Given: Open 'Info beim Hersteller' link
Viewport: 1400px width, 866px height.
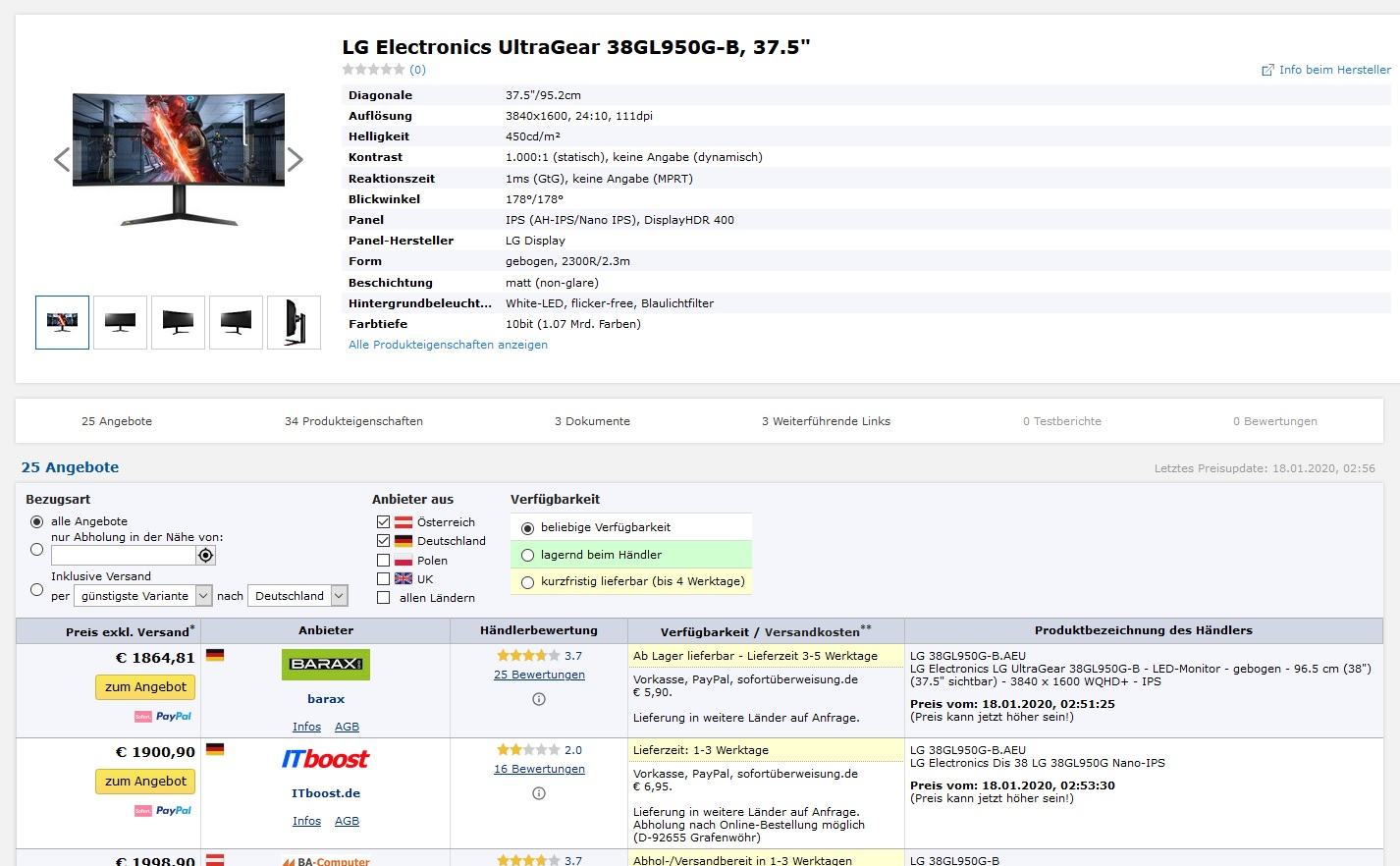Looking at the screenshot, I should point(1334,70).
